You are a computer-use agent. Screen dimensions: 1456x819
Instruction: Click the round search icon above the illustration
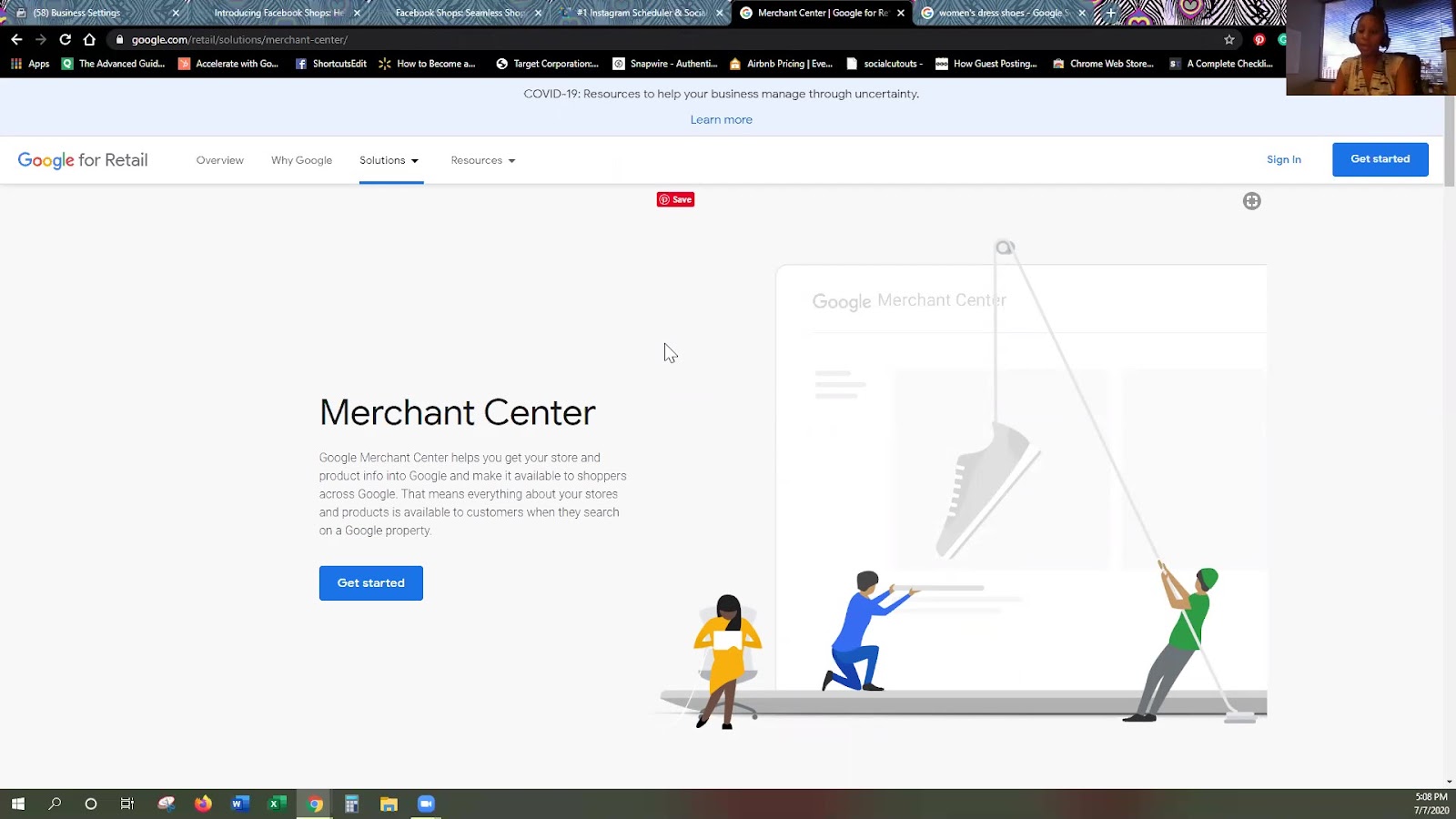pos(1252,201)
